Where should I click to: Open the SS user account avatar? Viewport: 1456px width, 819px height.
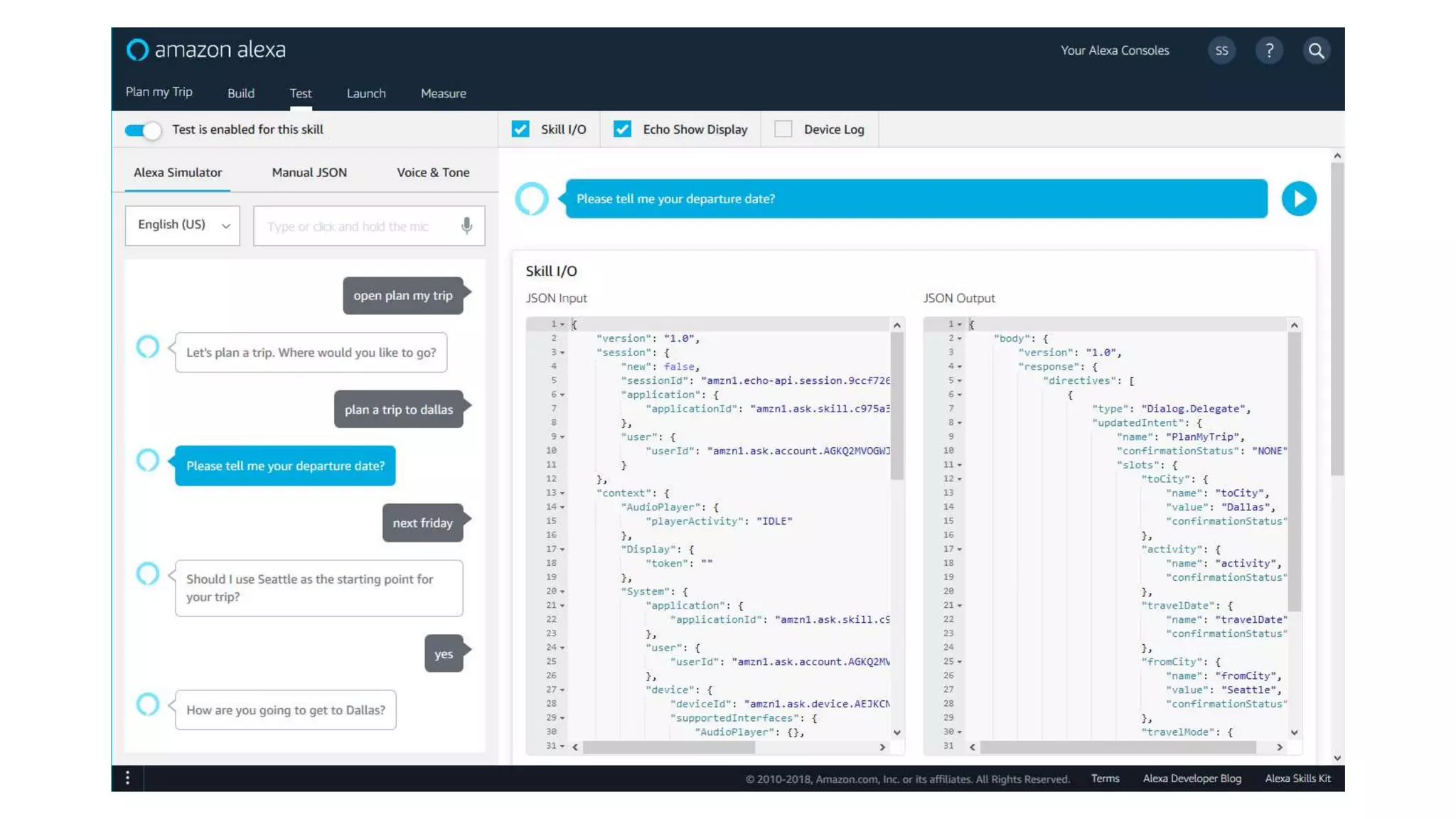tap(1221, 50)
